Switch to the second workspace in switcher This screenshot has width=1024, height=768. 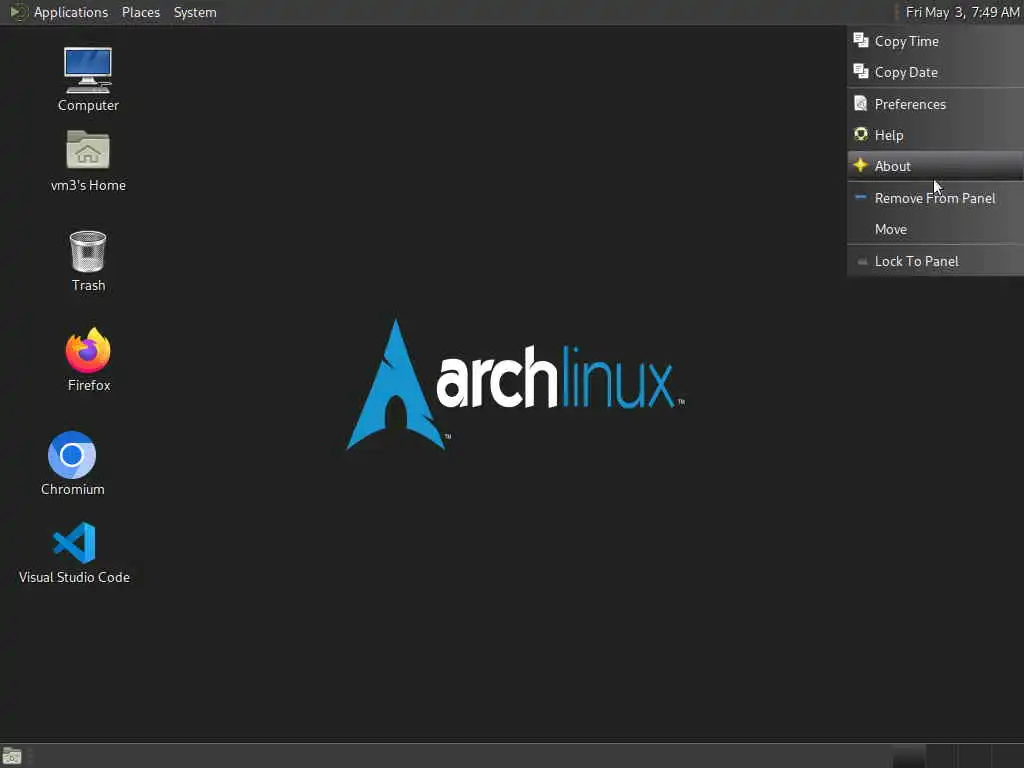pyautogui.click(x=941, y=756)
